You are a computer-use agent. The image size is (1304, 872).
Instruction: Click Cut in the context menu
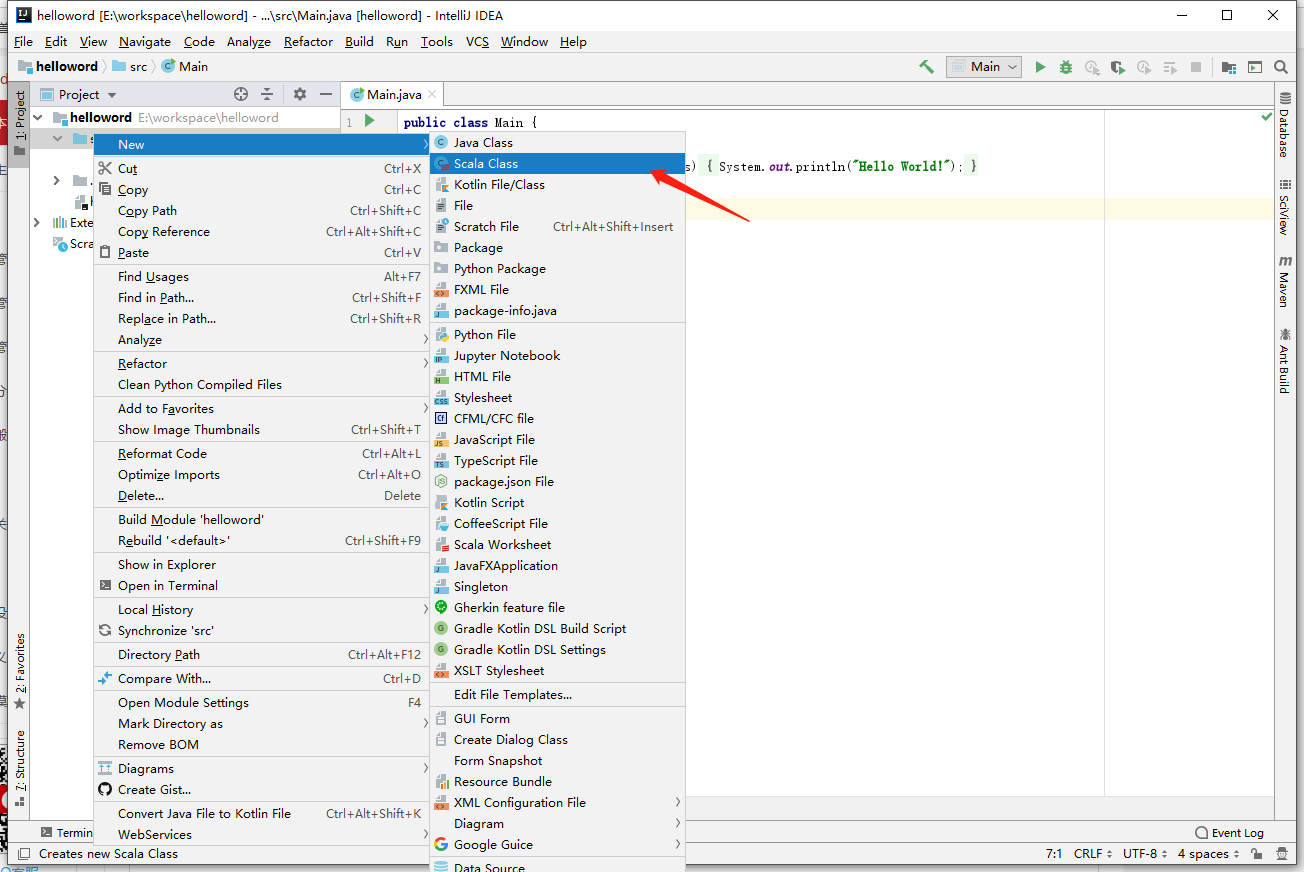[261, 168]
